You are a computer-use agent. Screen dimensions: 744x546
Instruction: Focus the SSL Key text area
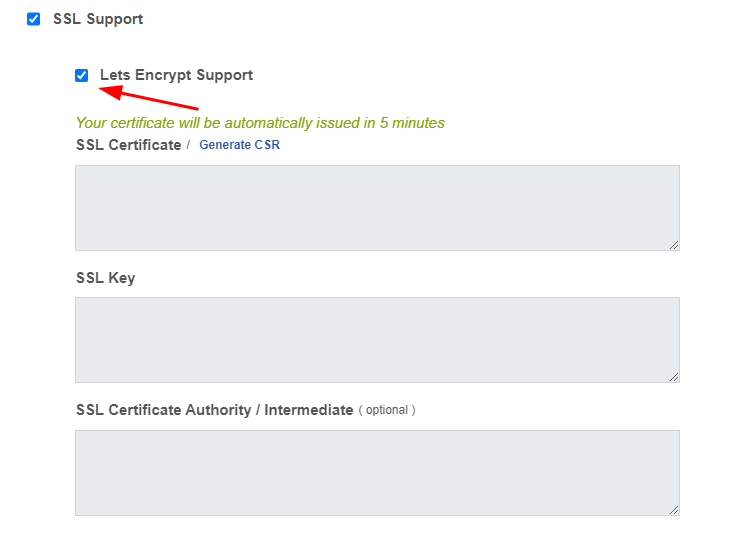pos(377,339)
